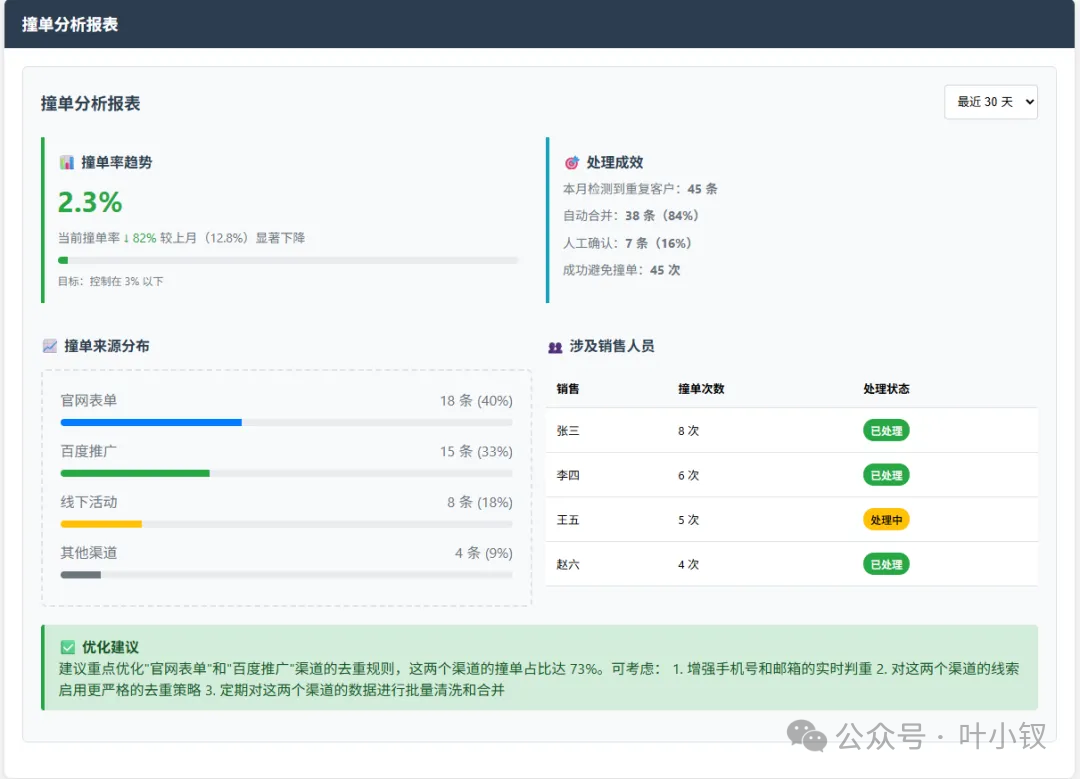This screenshot has height=779, width=1080.
Task: Select the 王五 name cell
Action: tap(568, 520)
